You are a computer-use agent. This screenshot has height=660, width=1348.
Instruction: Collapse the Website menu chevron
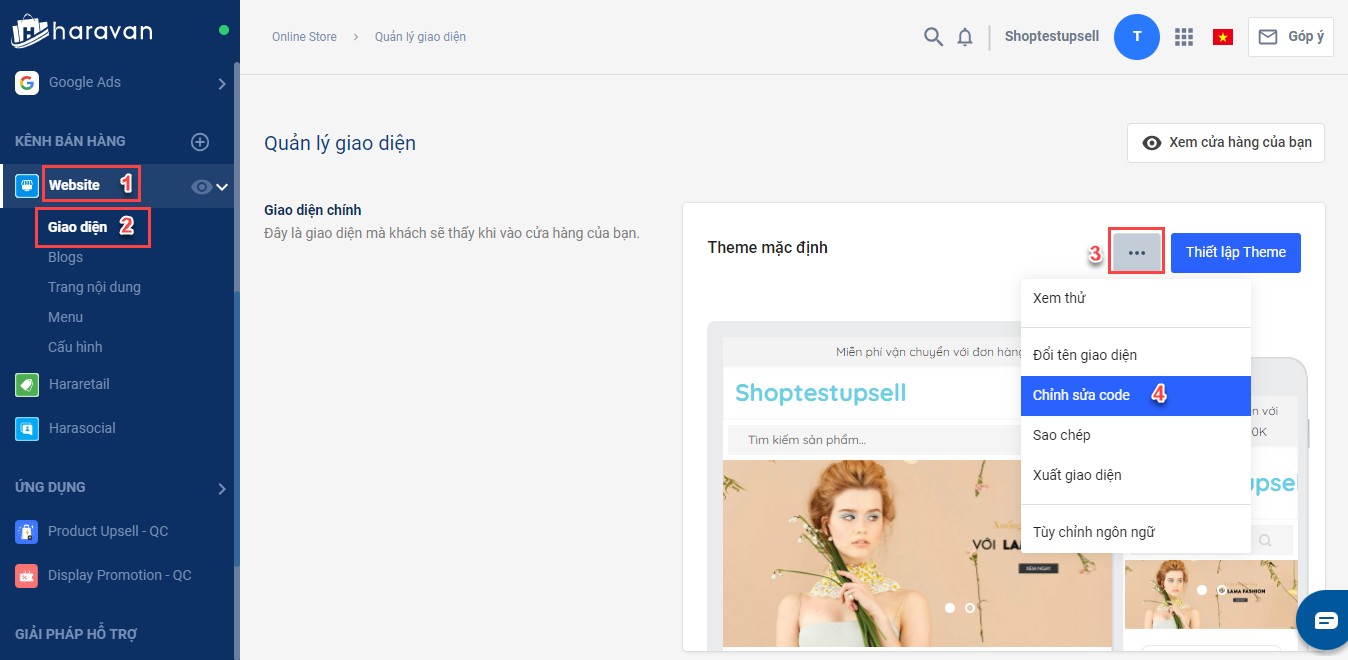[222, 186]
